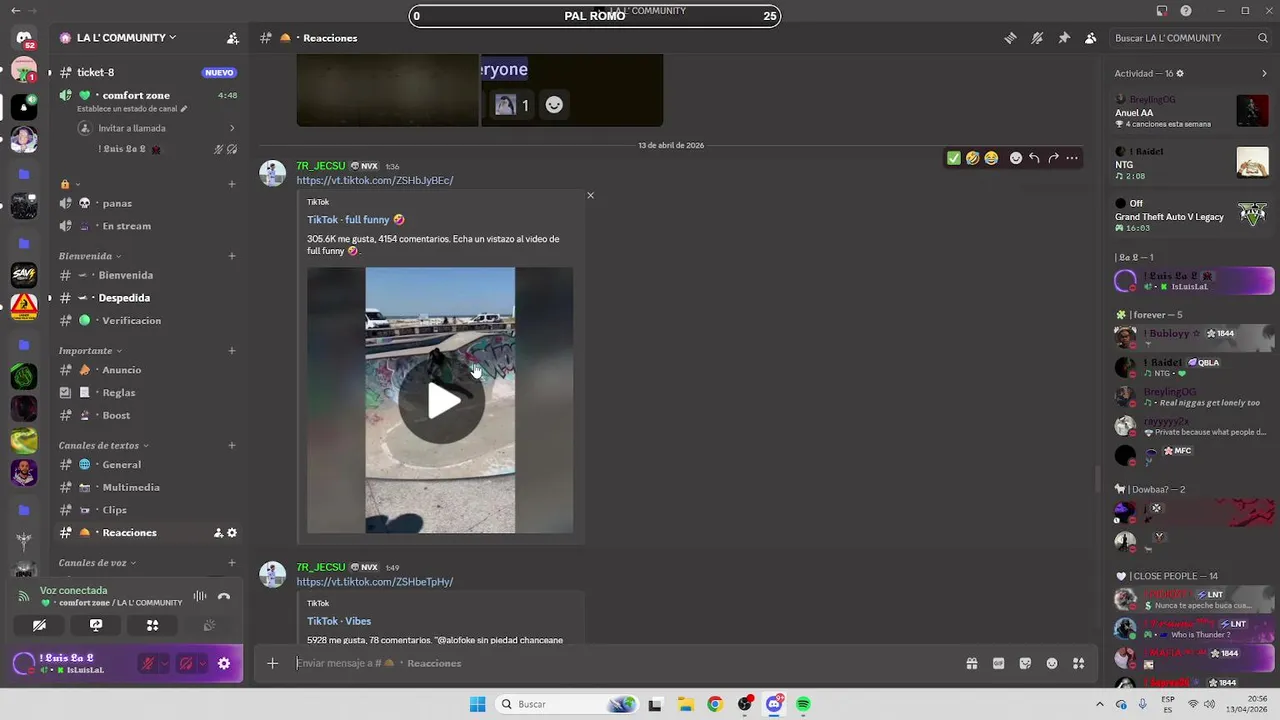This screenshot has width=1280, height=720.
Task: Collapse the Importante category
Action: click(x=90, y=351)
